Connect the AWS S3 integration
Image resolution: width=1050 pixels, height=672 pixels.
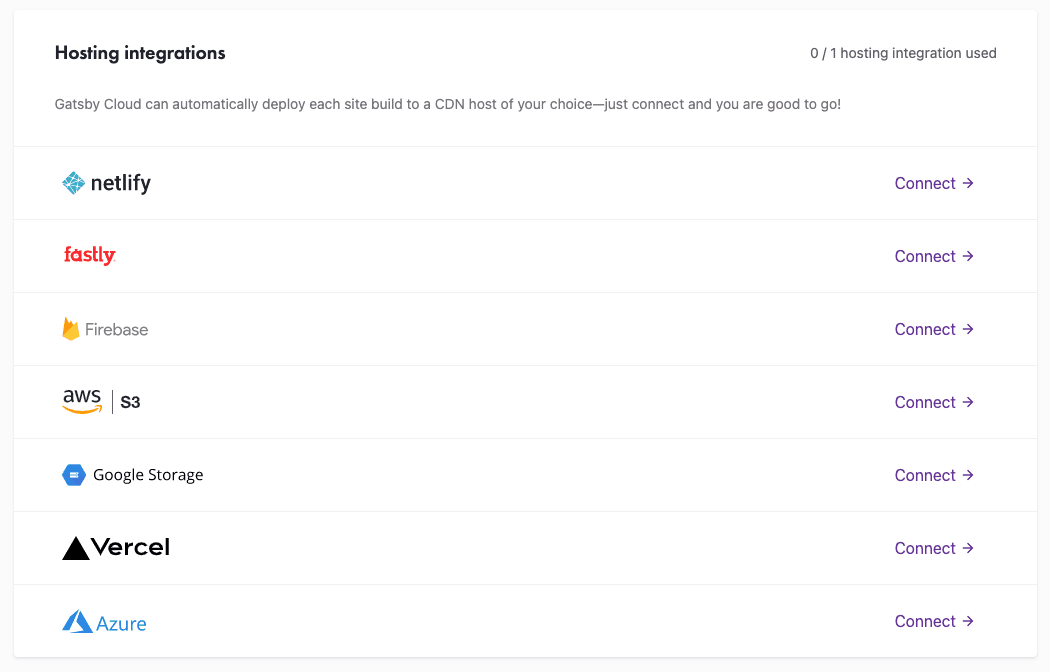tap(934, 402)
